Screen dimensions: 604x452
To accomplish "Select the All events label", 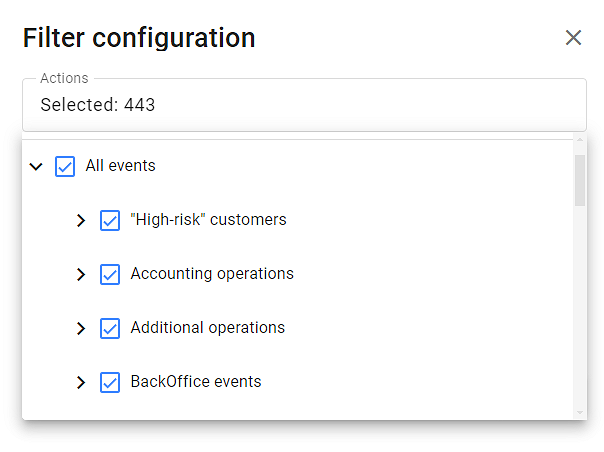I will 120,166.
